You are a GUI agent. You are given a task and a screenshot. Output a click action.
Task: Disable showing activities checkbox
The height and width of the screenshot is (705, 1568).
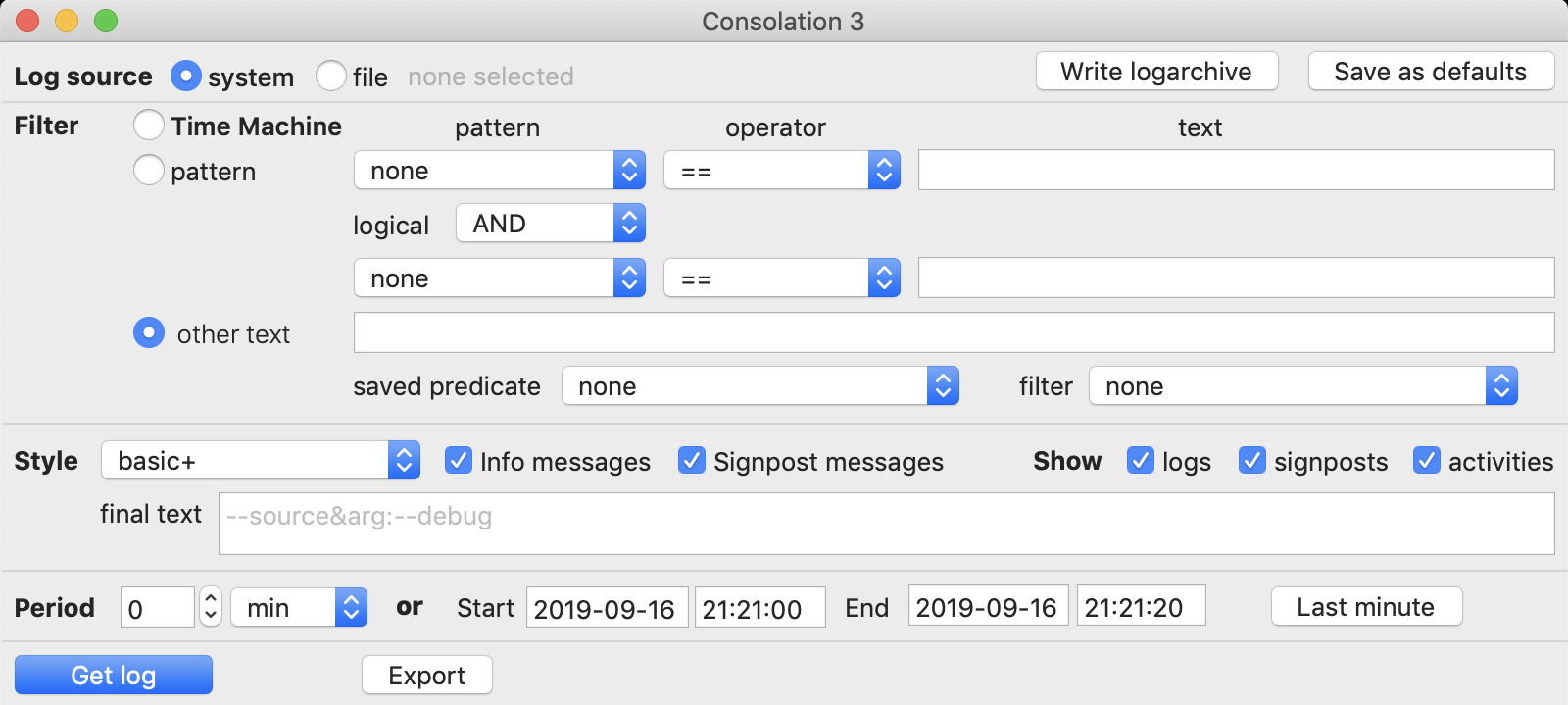click(1427, 461)
